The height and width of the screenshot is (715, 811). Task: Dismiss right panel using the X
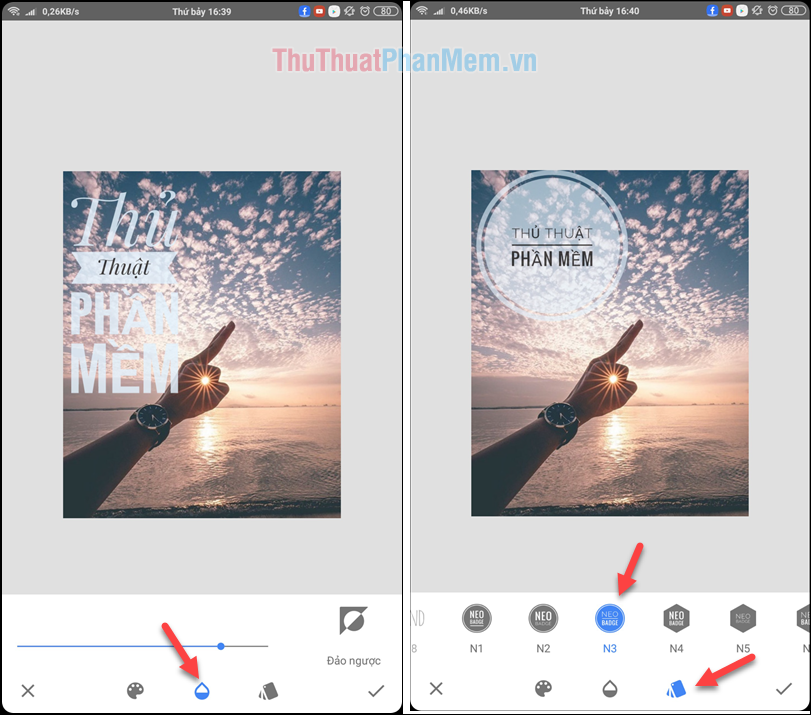click(437, 690)
